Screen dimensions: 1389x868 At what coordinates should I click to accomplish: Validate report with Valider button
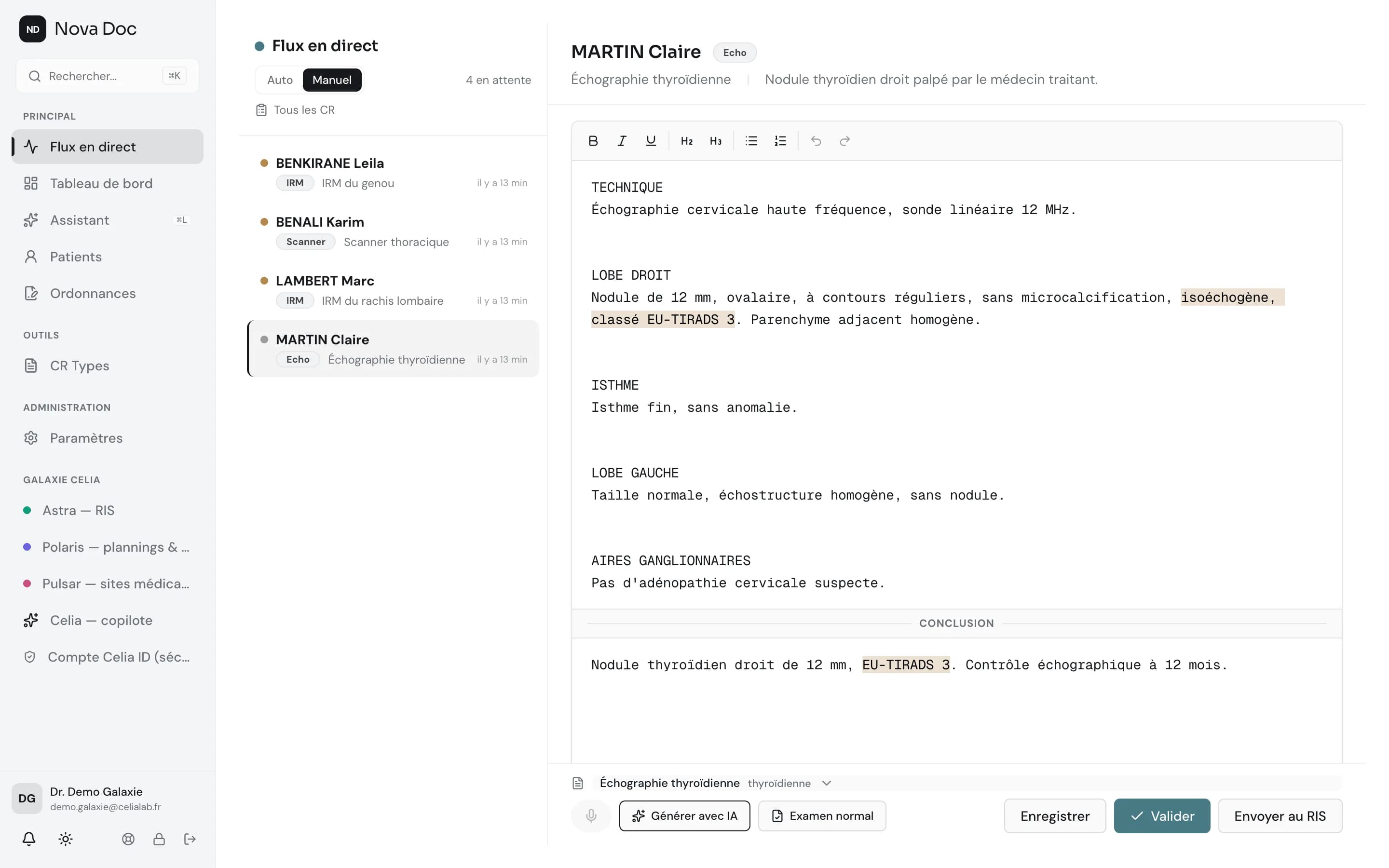[x=1162, y=816]
